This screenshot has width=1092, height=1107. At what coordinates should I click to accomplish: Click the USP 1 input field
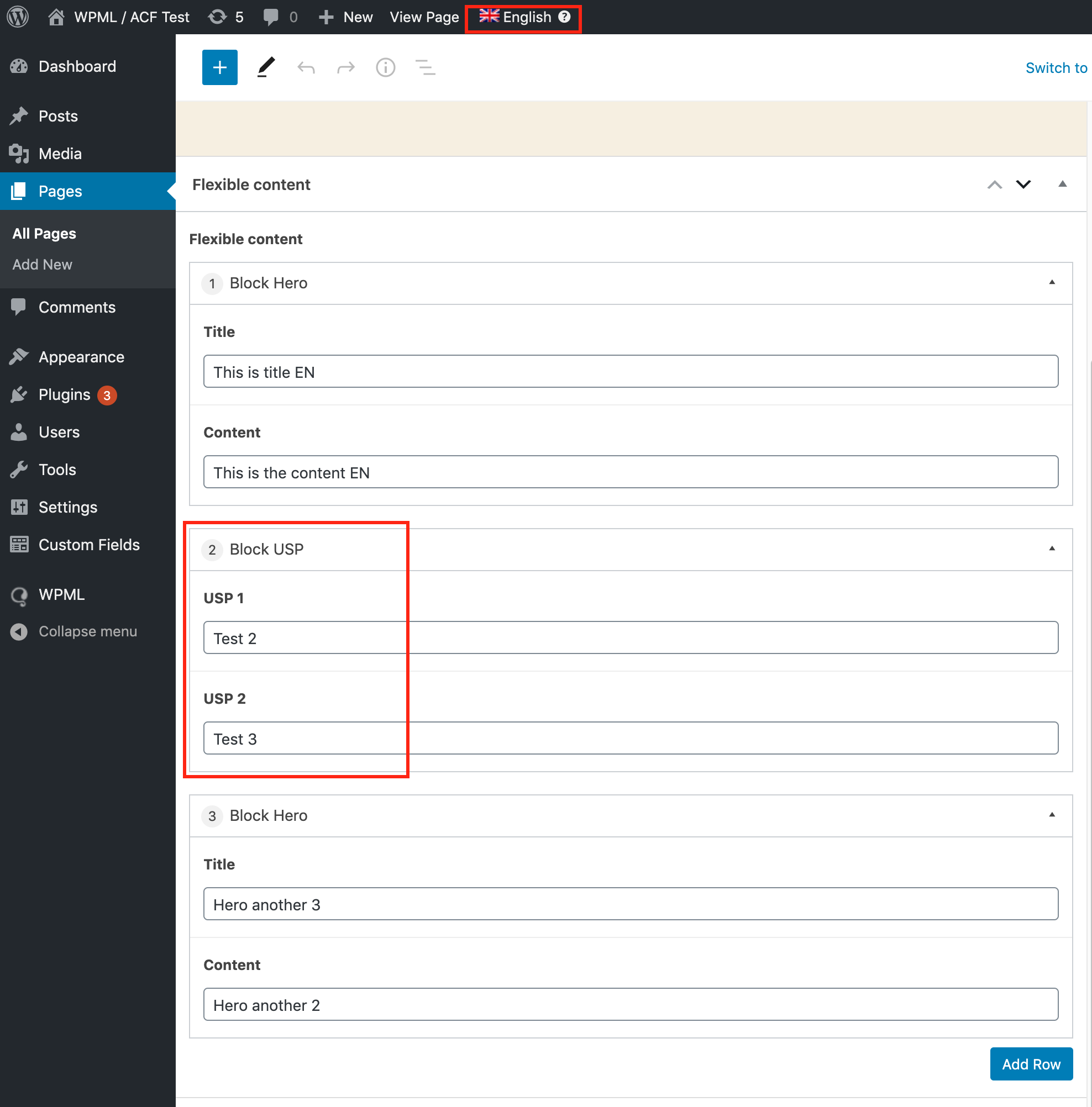pos(630,637)
